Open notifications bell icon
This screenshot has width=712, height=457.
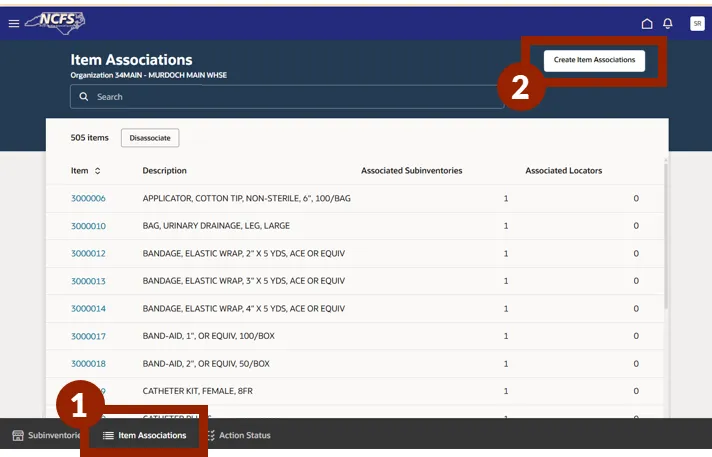tap(668, 23)
